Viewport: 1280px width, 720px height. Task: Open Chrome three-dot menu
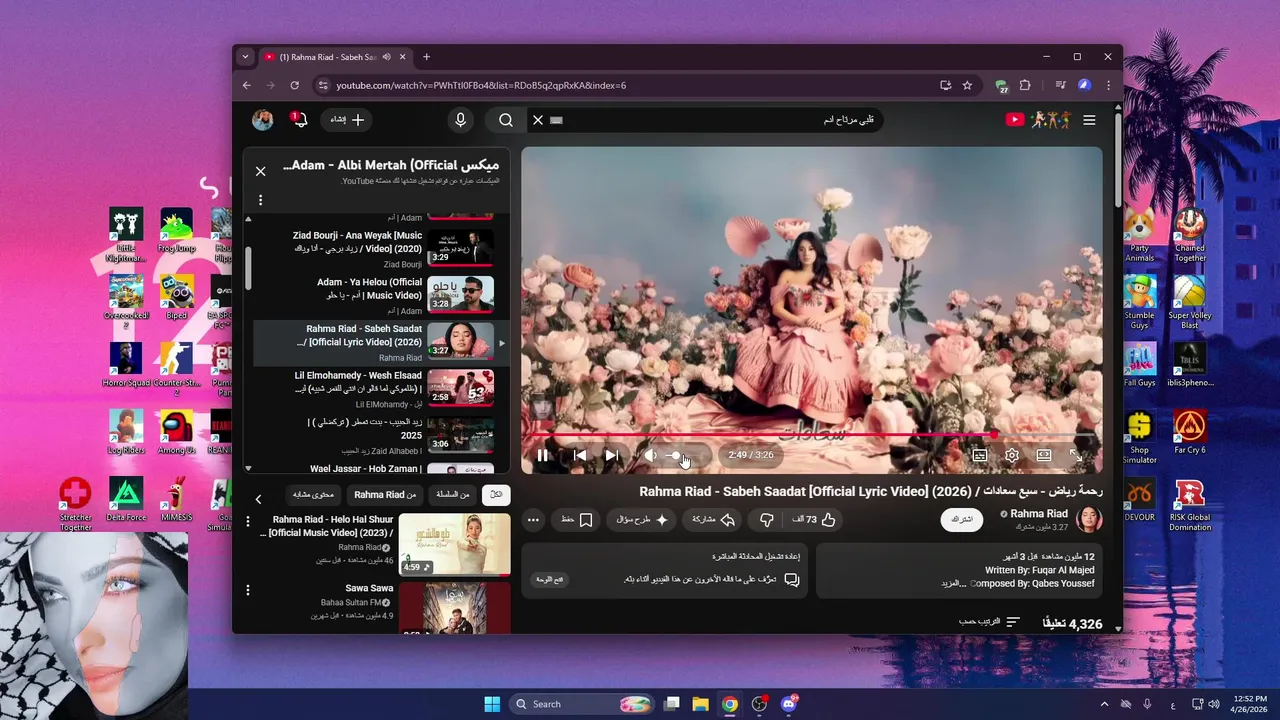coord(1108,85)
